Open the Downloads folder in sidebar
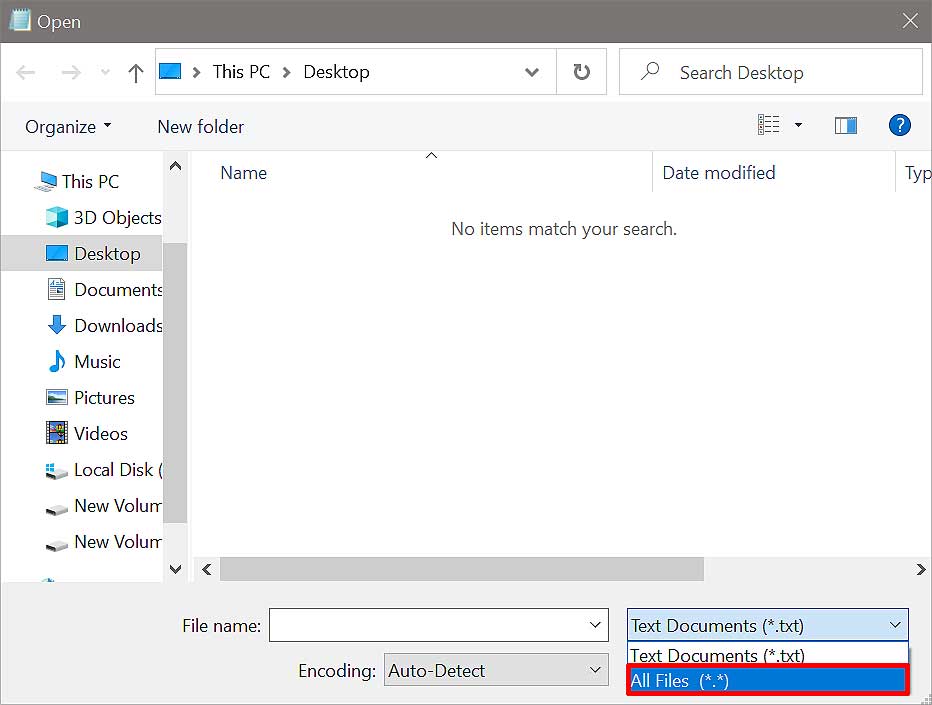Screen dimensions: 932x705 point(117,325)
